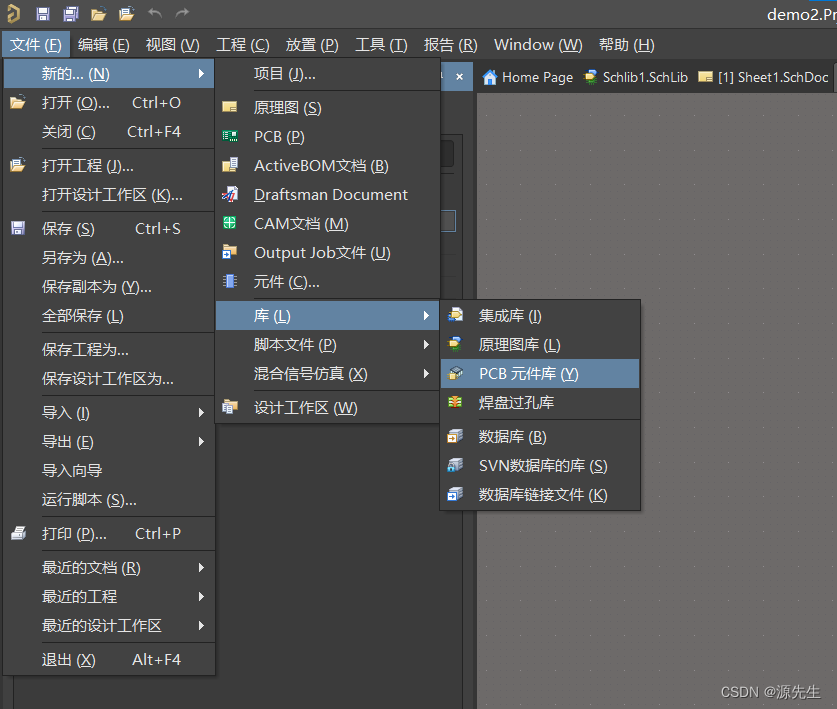Expand the 最近的设计工作区 submenu arrow
This screenshot has width=837, height=709.
pyautogui.click(x=201, y=625)
